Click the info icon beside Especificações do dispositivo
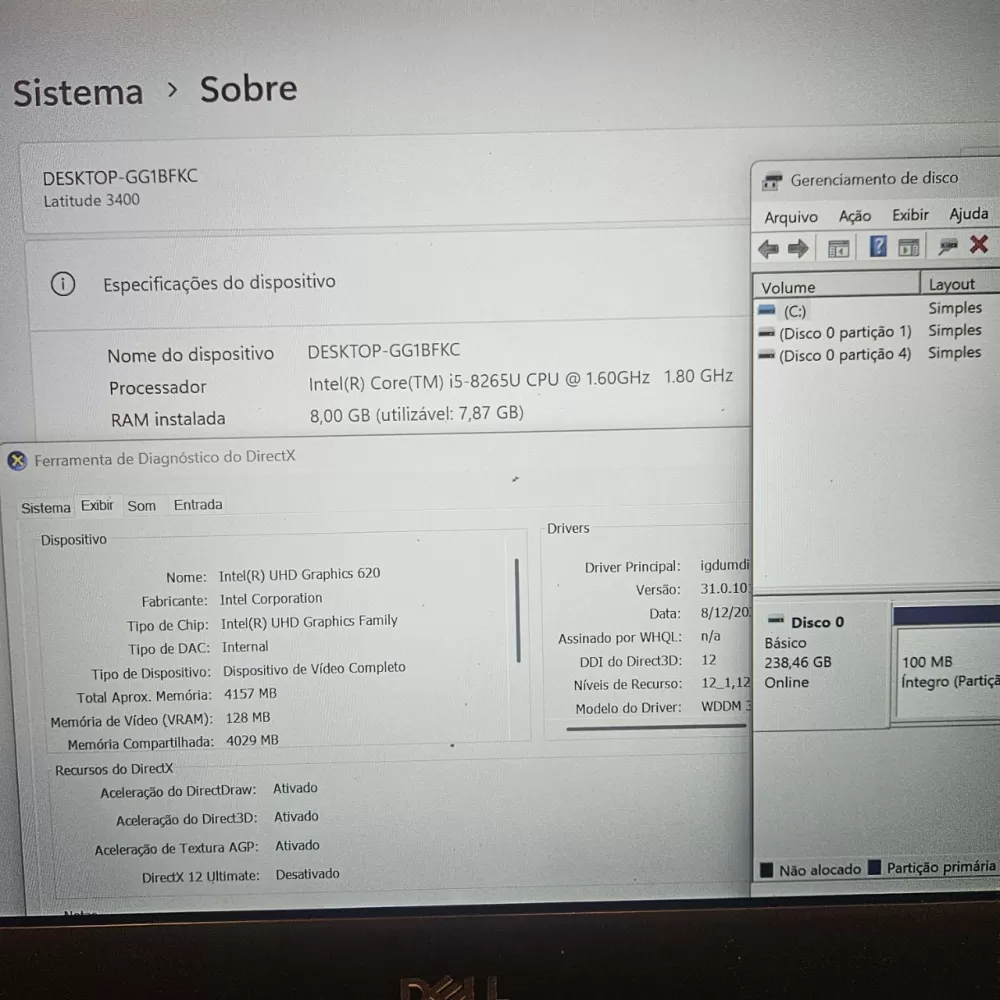 pyautogui.click(x=63, y=285)
